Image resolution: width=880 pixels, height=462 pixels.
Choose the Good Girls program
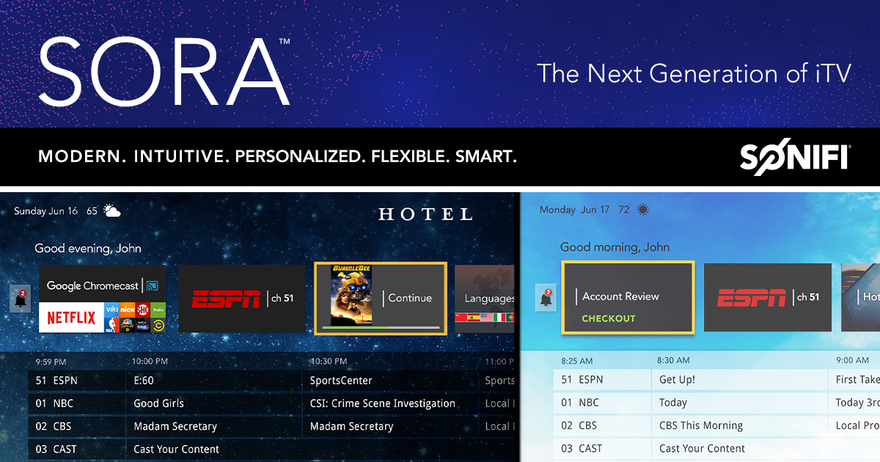tap(214, 404)
